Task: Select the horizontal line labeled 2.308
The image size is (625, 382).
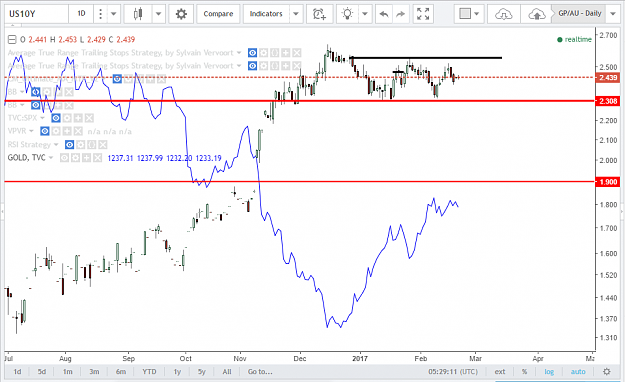Action: point(300,101)
